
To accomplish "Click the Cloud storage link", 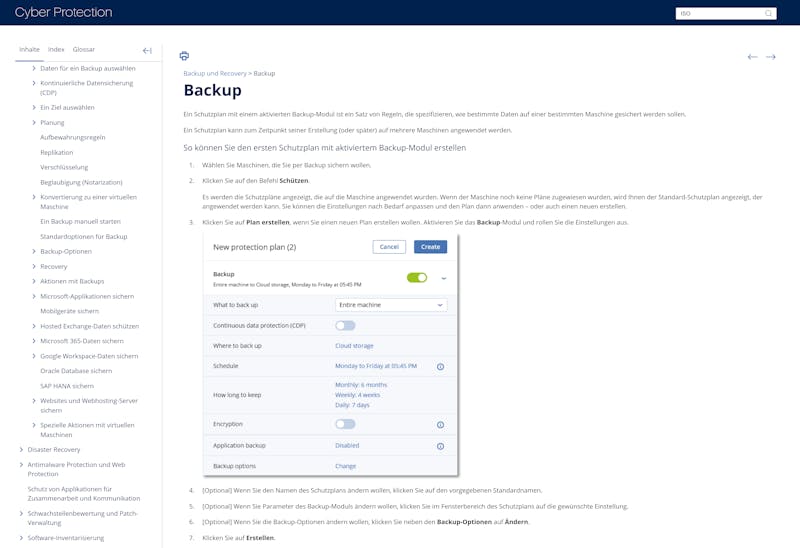I will 354,346.
